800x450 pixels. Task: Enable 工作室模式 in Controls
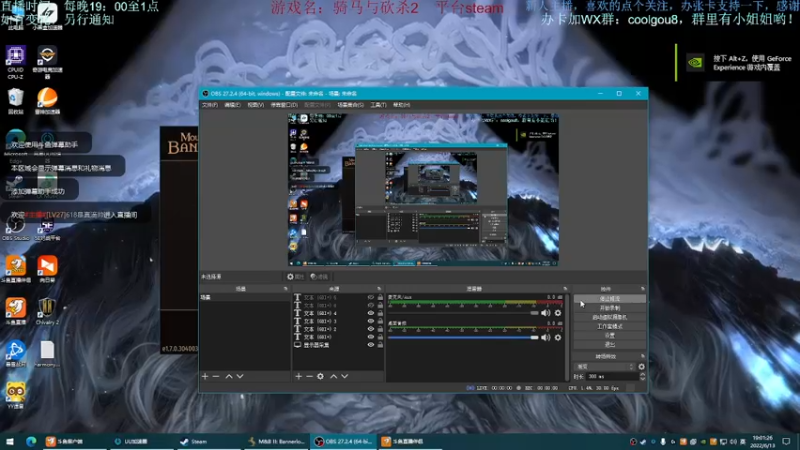610,327
